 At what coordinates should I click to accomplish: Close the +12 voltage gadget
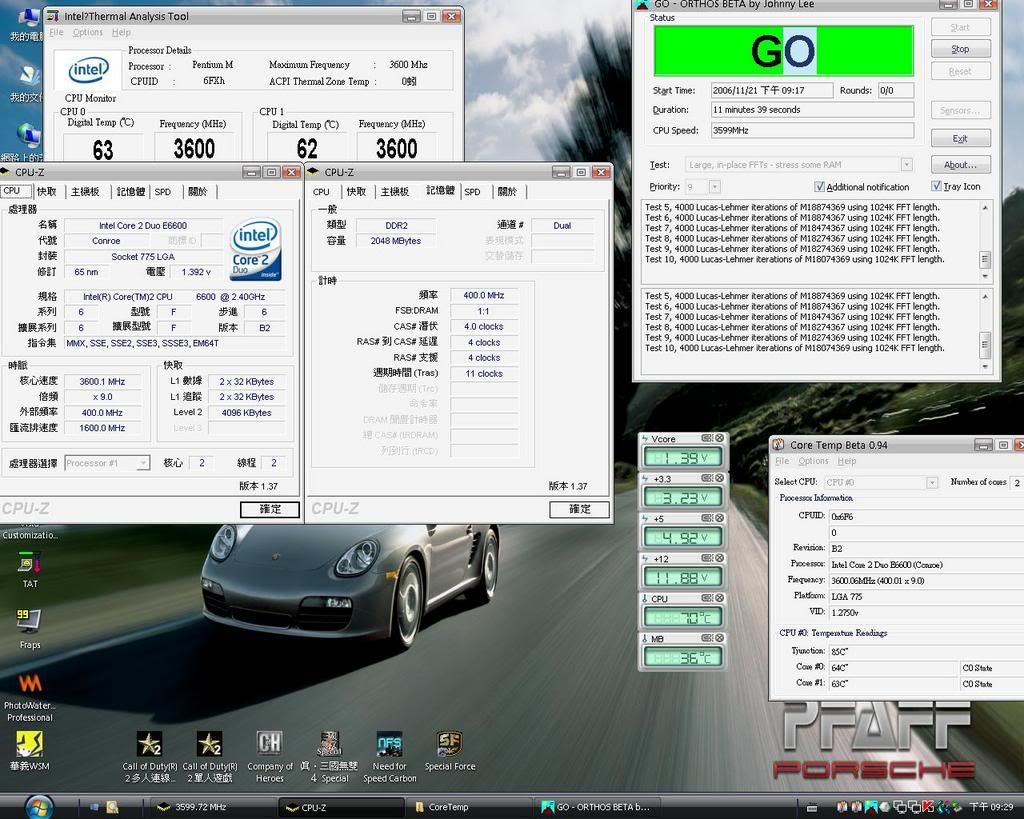click(x=720, y=558)
